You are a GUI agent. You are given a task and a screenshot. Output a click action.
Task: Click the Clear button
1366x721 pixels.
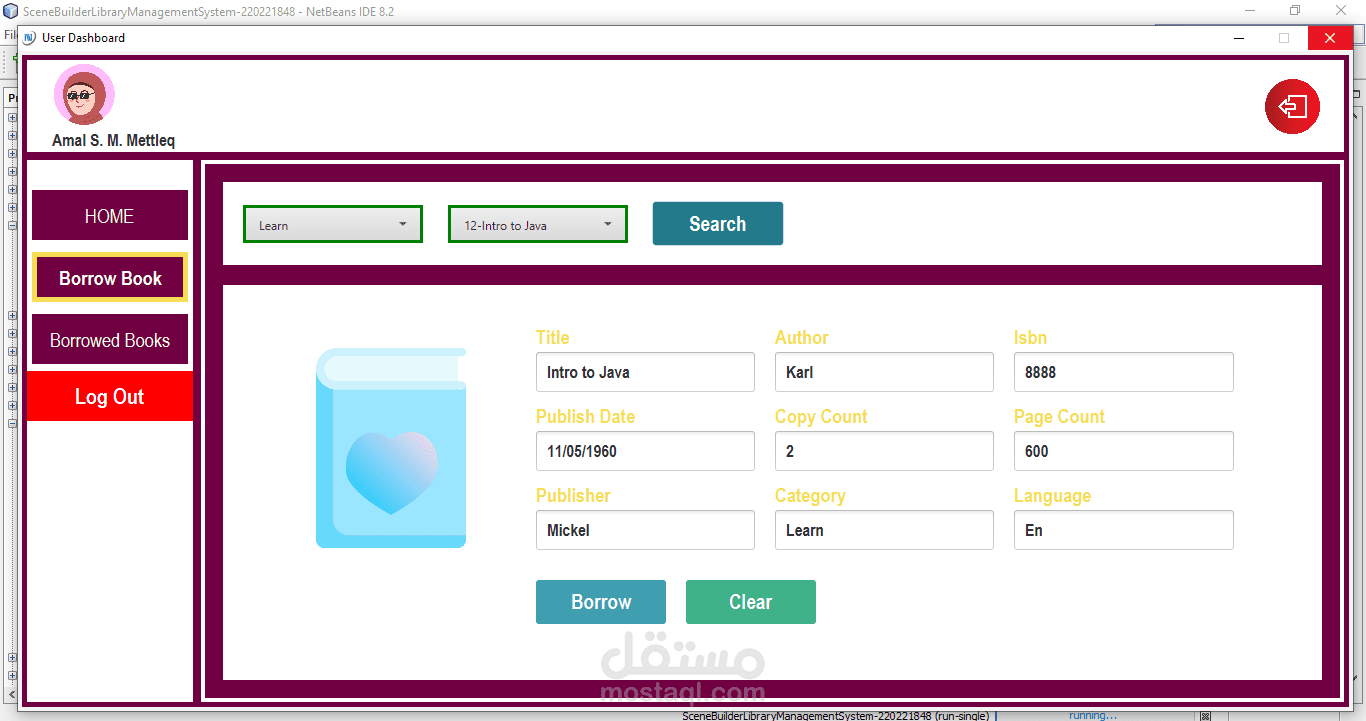(750, 601)
